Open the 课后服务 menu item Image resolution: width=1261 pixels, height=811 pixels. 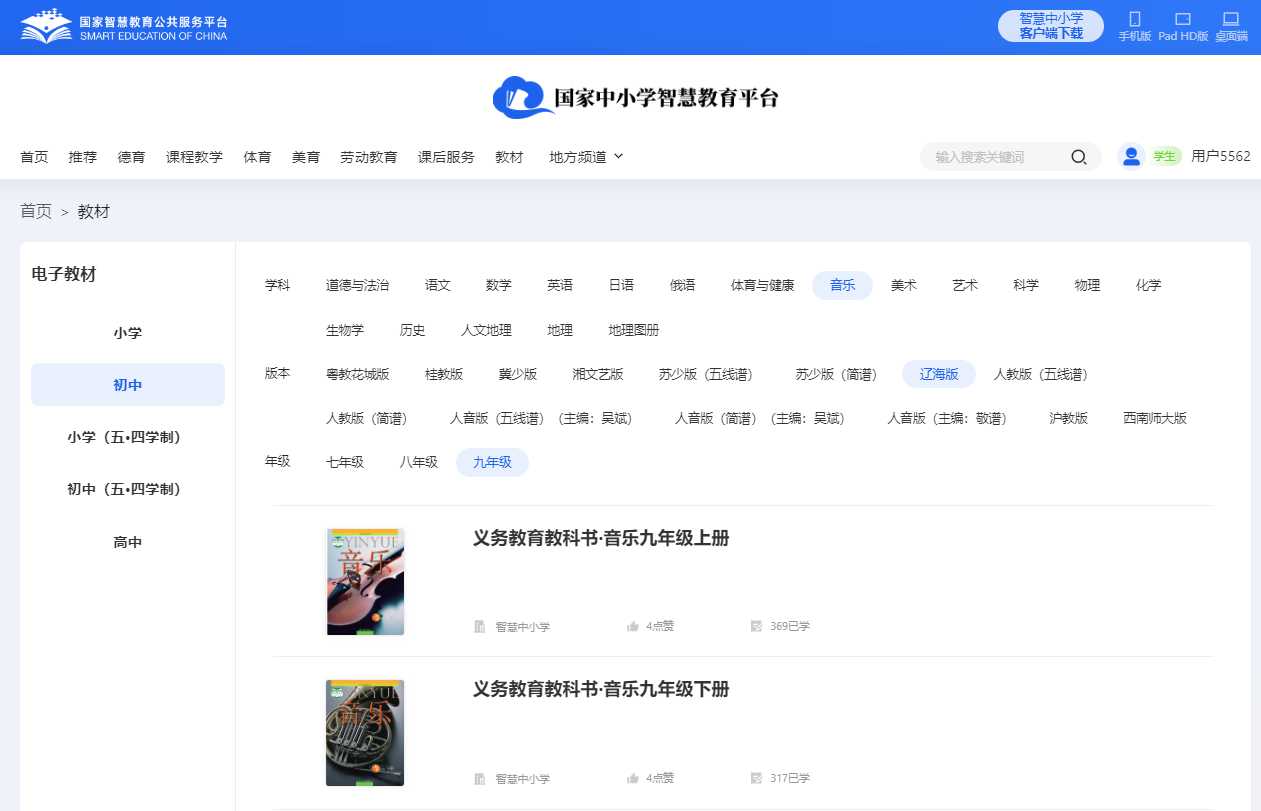(446, 157)
